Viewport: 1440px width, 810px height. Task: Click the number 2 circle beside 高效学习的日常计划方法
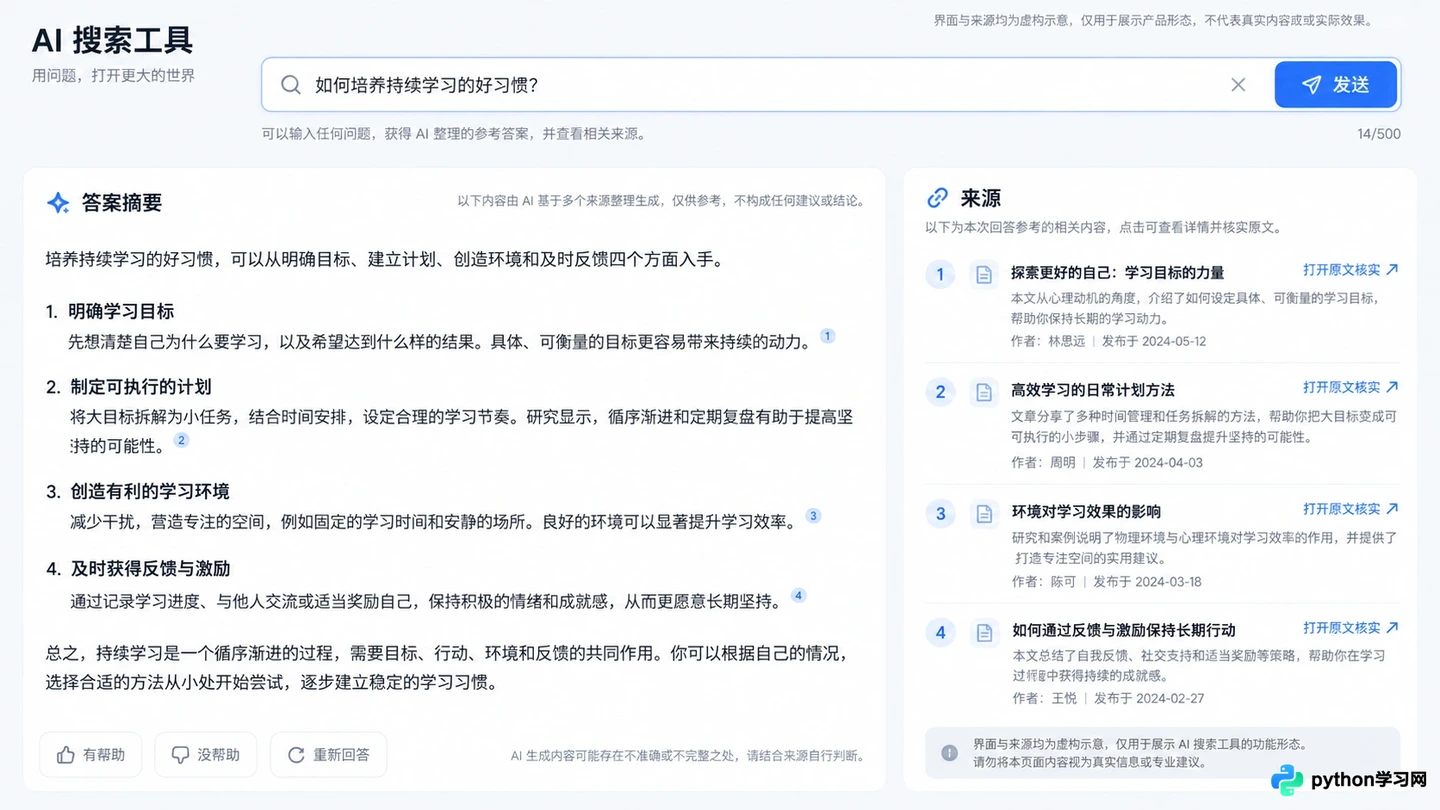point(940,392)
